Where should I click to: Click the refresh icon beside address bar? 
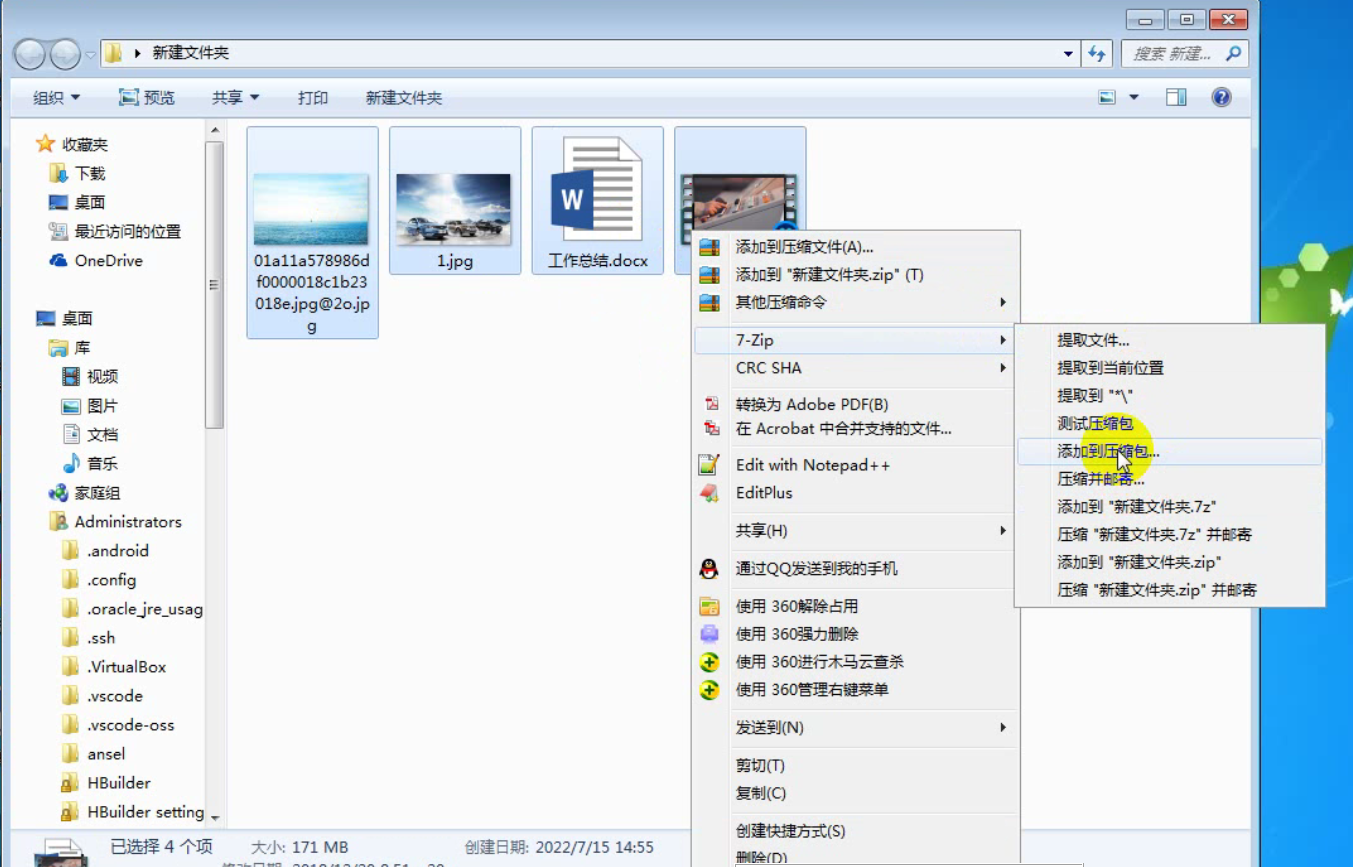[x=1097, y=53]
